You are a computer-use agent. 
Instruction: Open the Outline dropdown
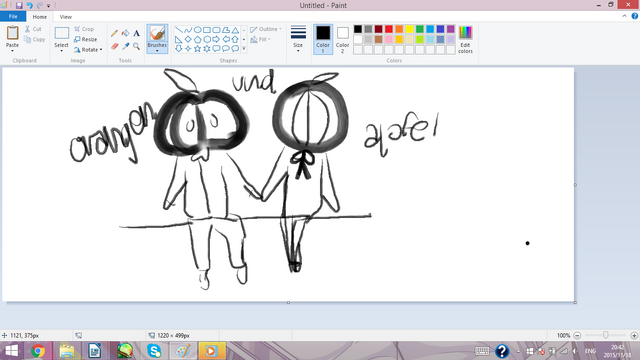click(x=266, y=29)
